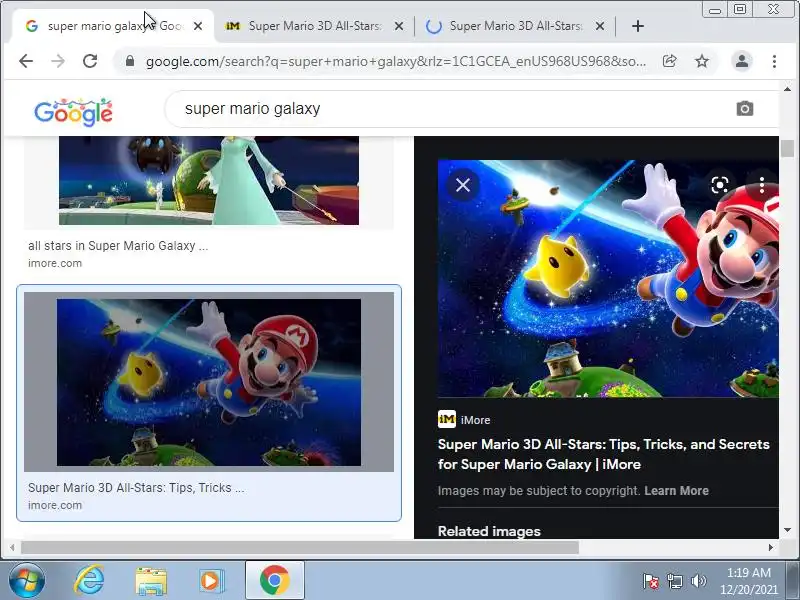Open the Chrome profile avatar icon
The width and height of the screenshot is (800, 600).
tap(742, 61)
